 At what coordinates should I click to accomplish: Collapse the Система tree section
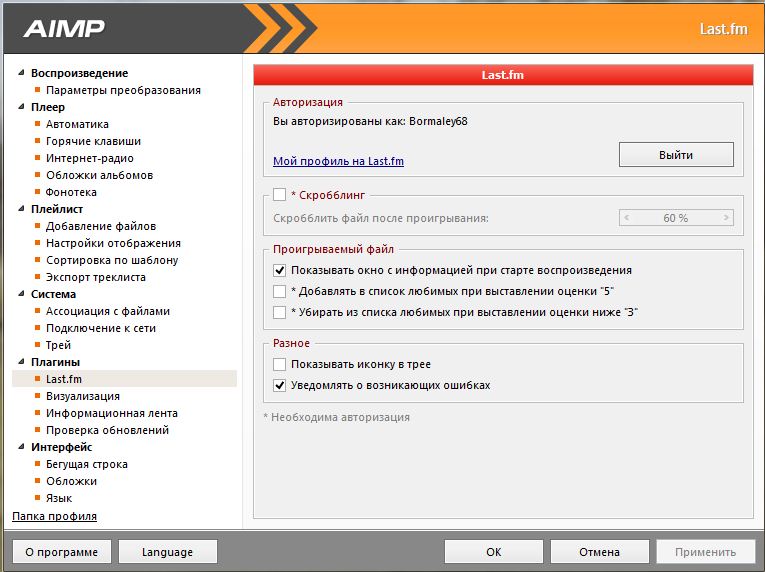[21, 294]
